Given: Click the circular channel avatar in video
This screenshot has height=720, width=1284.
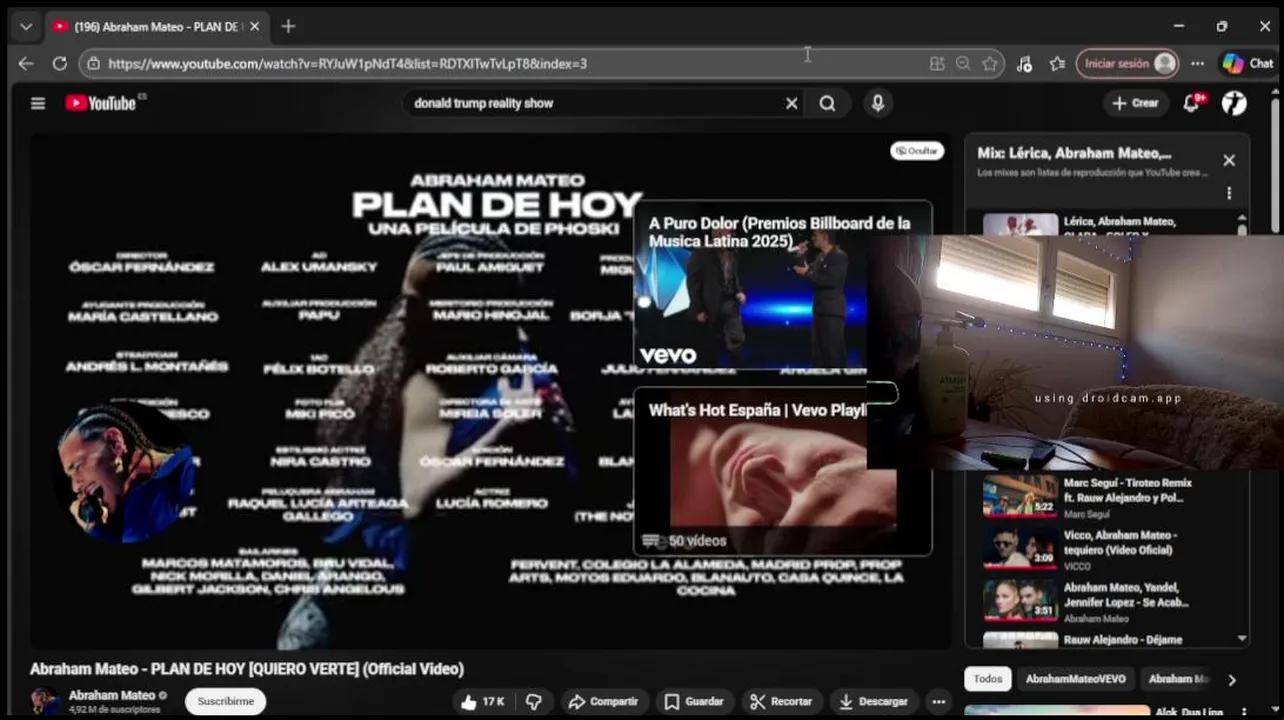Looking at the screenshot, I should pos(125,473).
